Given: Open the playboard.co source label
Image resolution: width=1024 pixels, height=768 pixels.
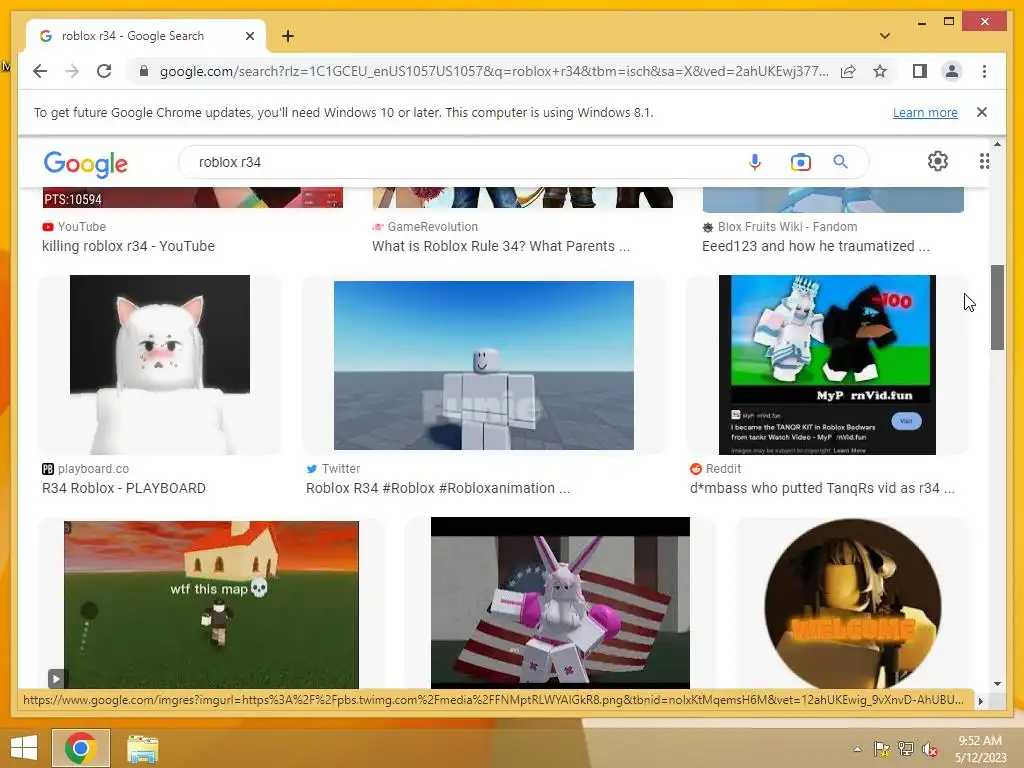Looking at the screenshot, I should click(x=86, y=469).
